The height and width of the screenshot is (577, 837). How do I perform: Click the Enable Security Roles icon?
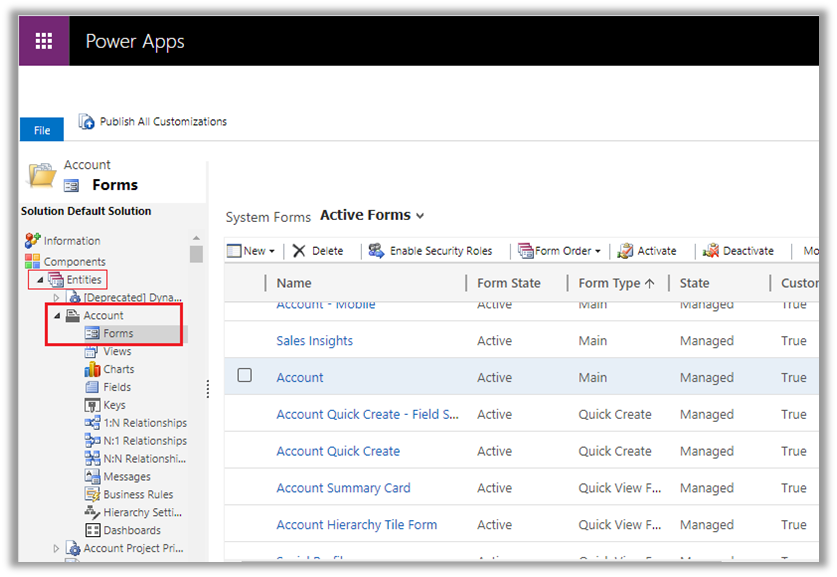click(x=376, y=251)
